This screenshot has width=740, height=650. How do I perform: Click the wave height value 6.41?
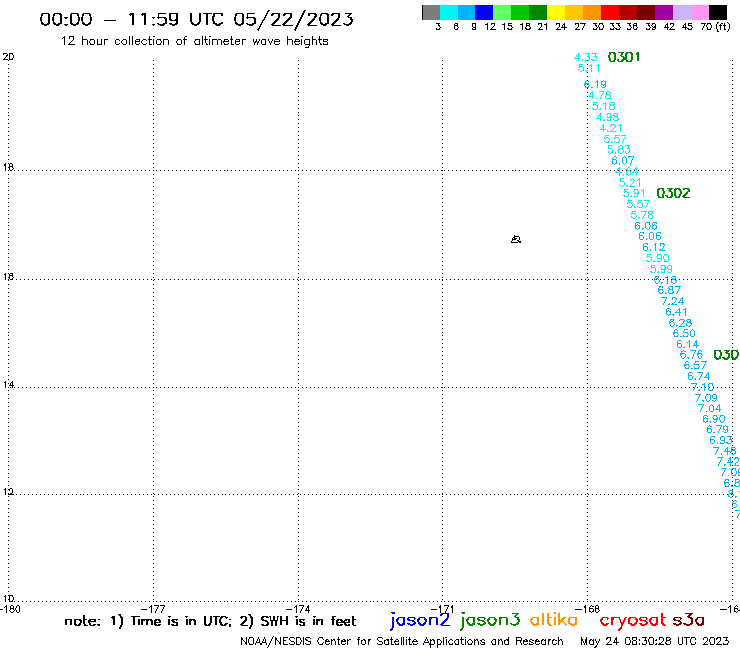[x=676, y=312]
